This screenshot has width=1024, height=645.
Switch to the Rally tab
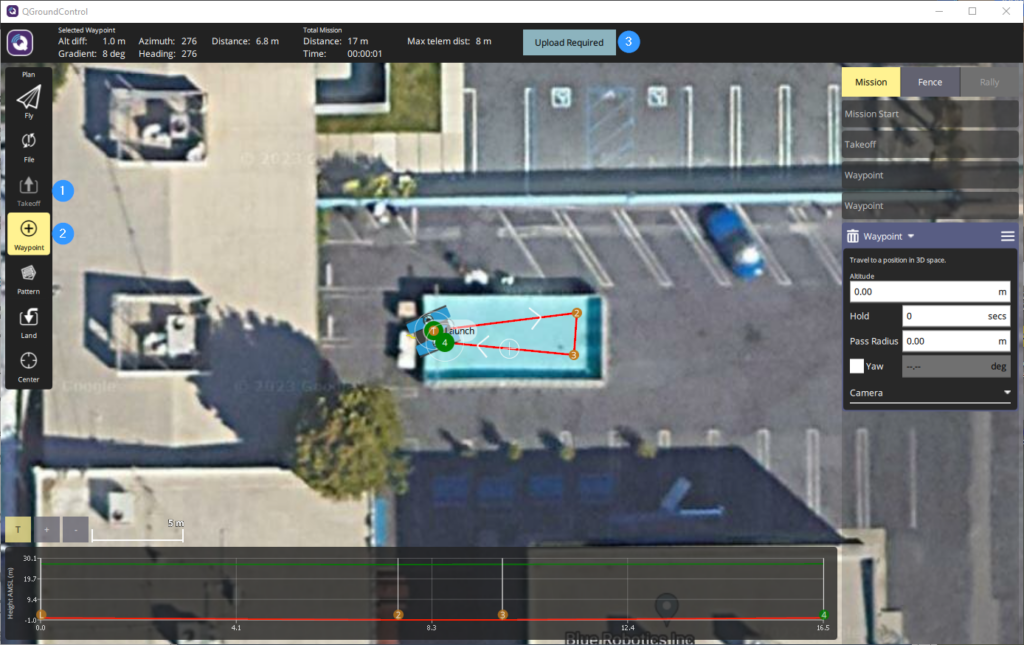(x=989, y=82)
